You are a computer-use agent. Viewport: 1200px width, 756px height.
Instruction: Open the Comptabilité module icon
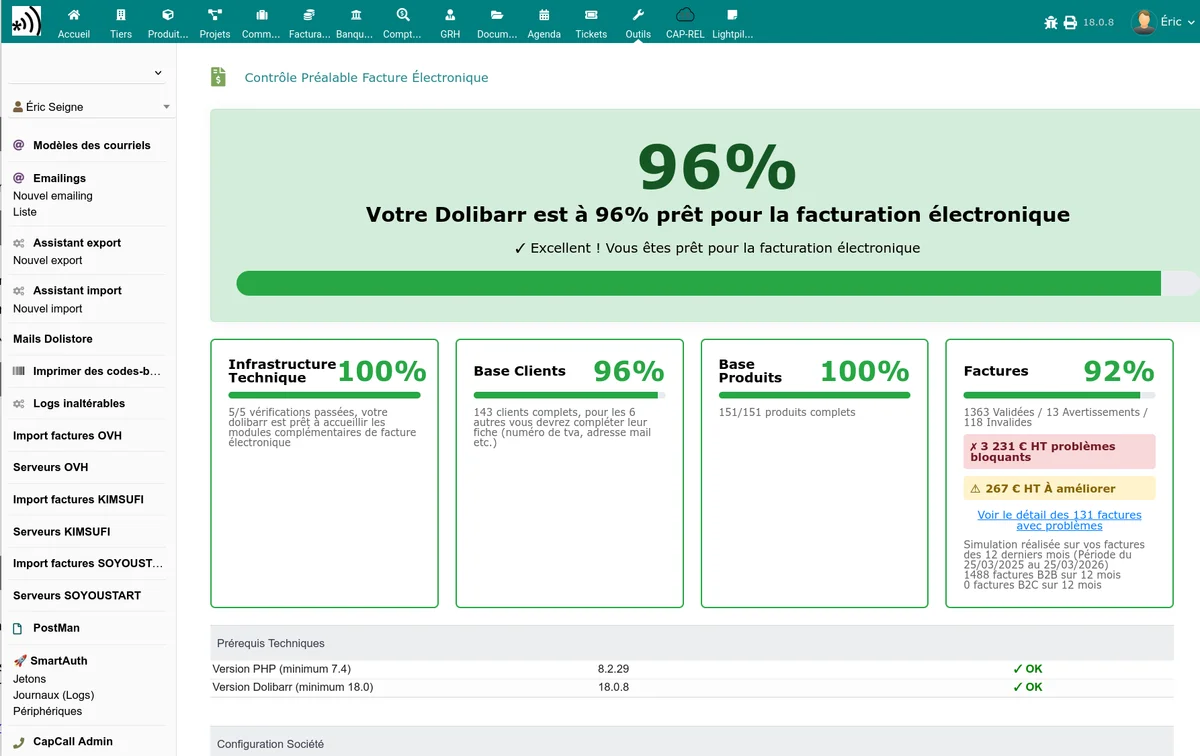click(403, 15)
